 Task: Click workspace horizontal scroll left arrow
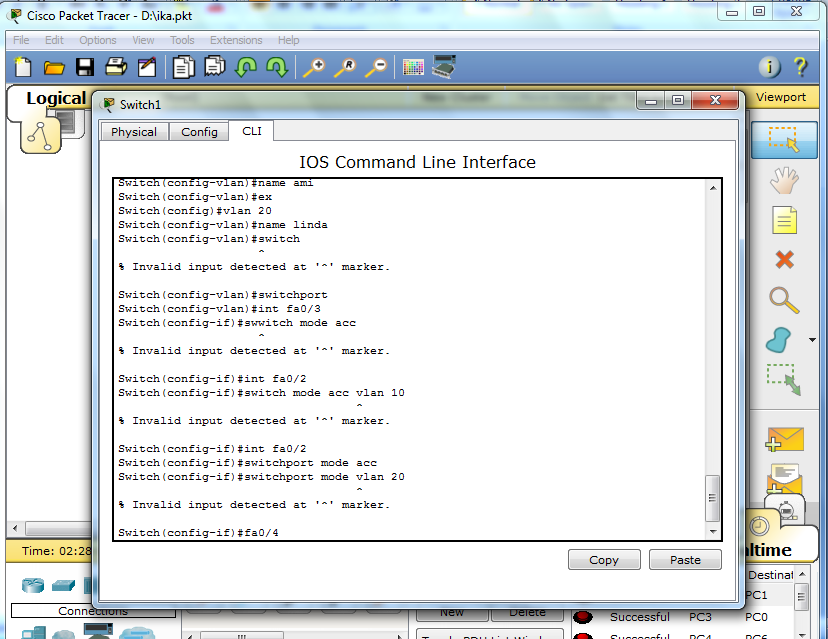[15, 528]
